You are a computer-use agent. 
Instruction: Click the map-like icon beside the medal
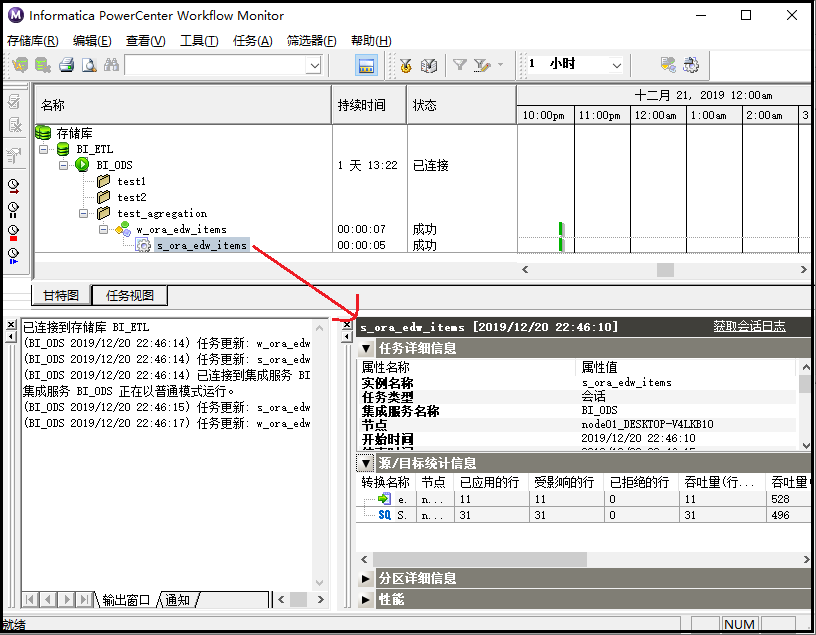pos(428,66)
